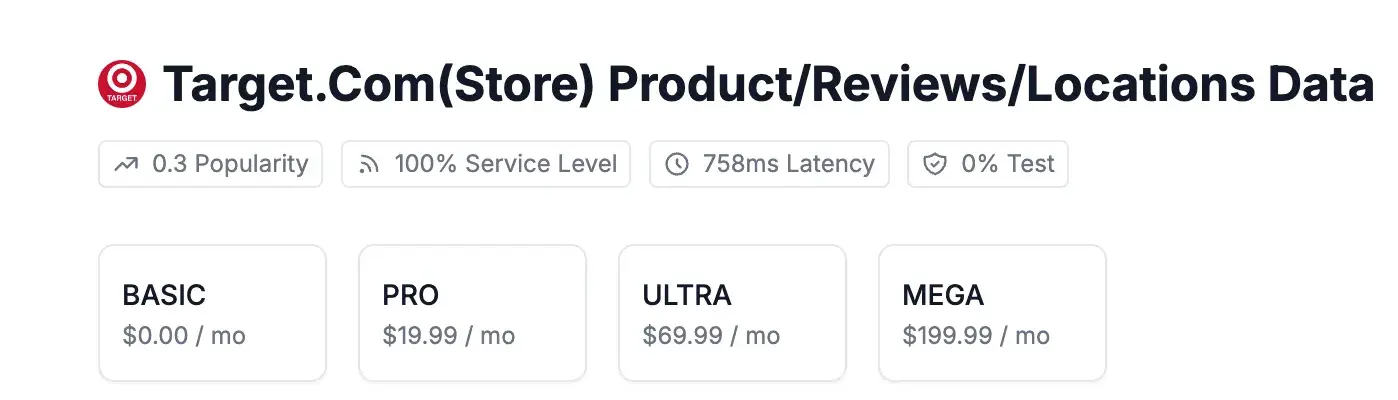The image size is (1398, 400).
Task: Click the 100% Service Level badge text
Action: pyautogui.click(x=505, y=164)
